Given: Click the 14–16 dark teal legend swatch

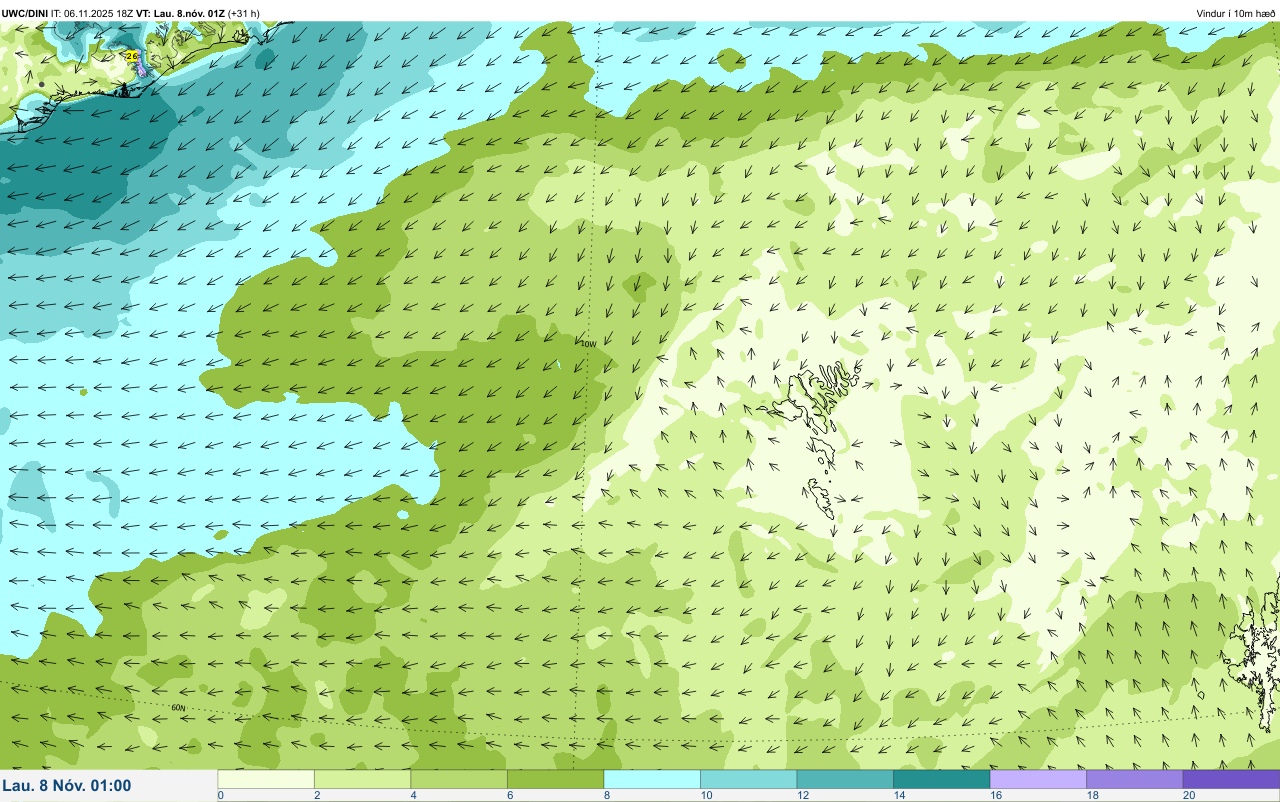Looking at the screenshot, I should tap(941, 779).
